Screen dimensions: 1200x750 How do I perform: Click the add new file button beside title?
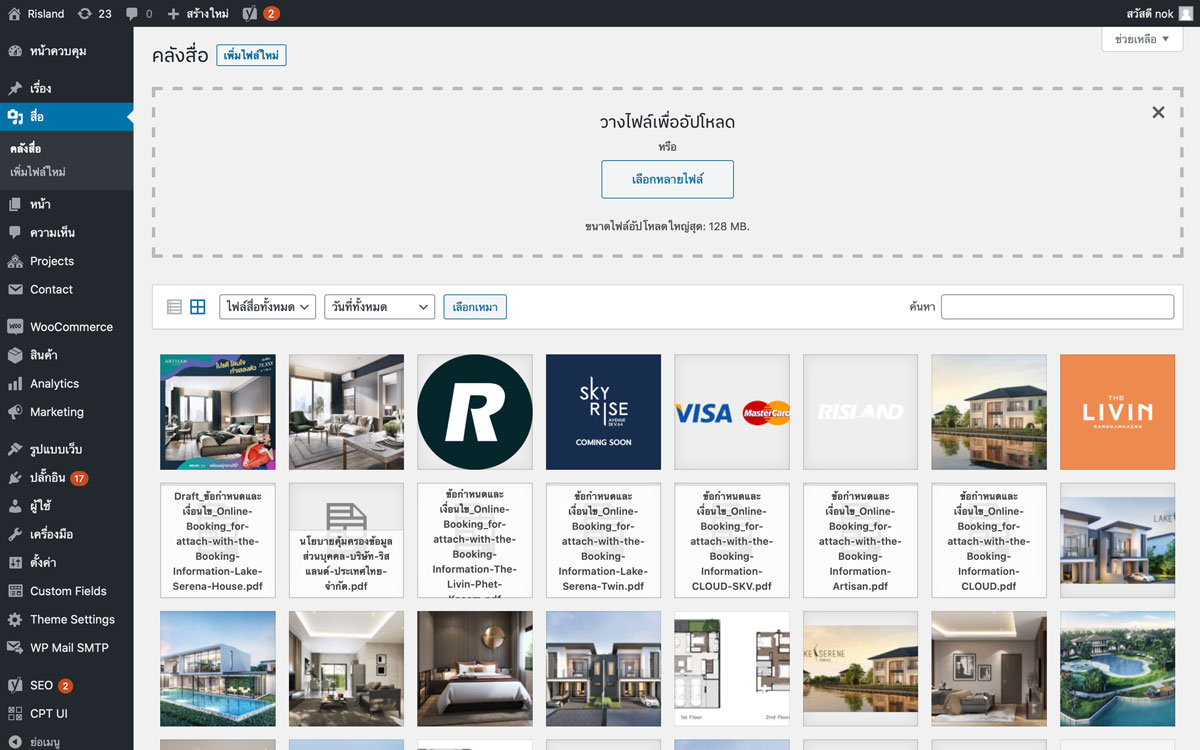click(251, 55)
